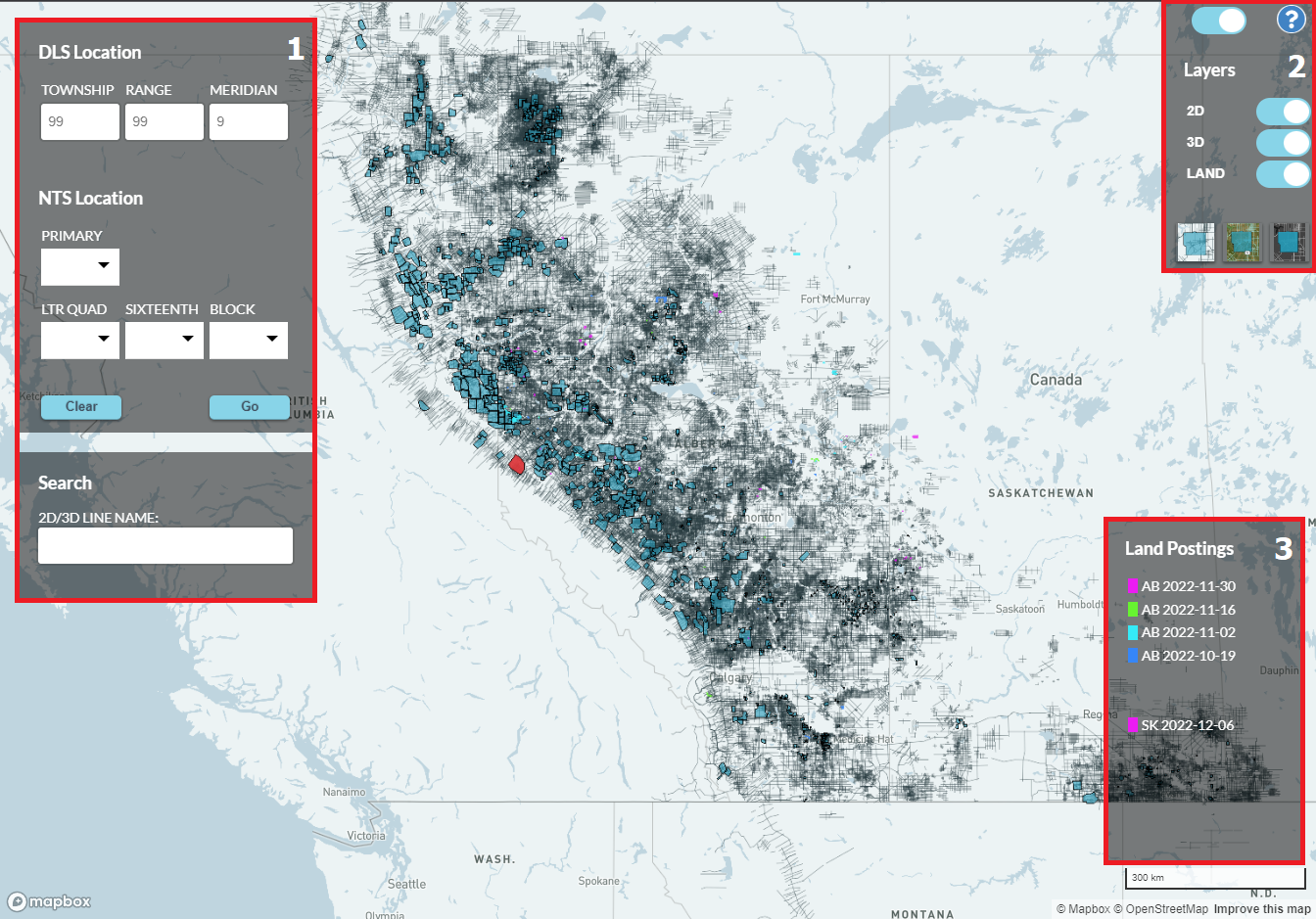Toggle the switch above Layers heading
Image resolution: width=1316 pixels, height=919 pixels.
(1218, 21)
